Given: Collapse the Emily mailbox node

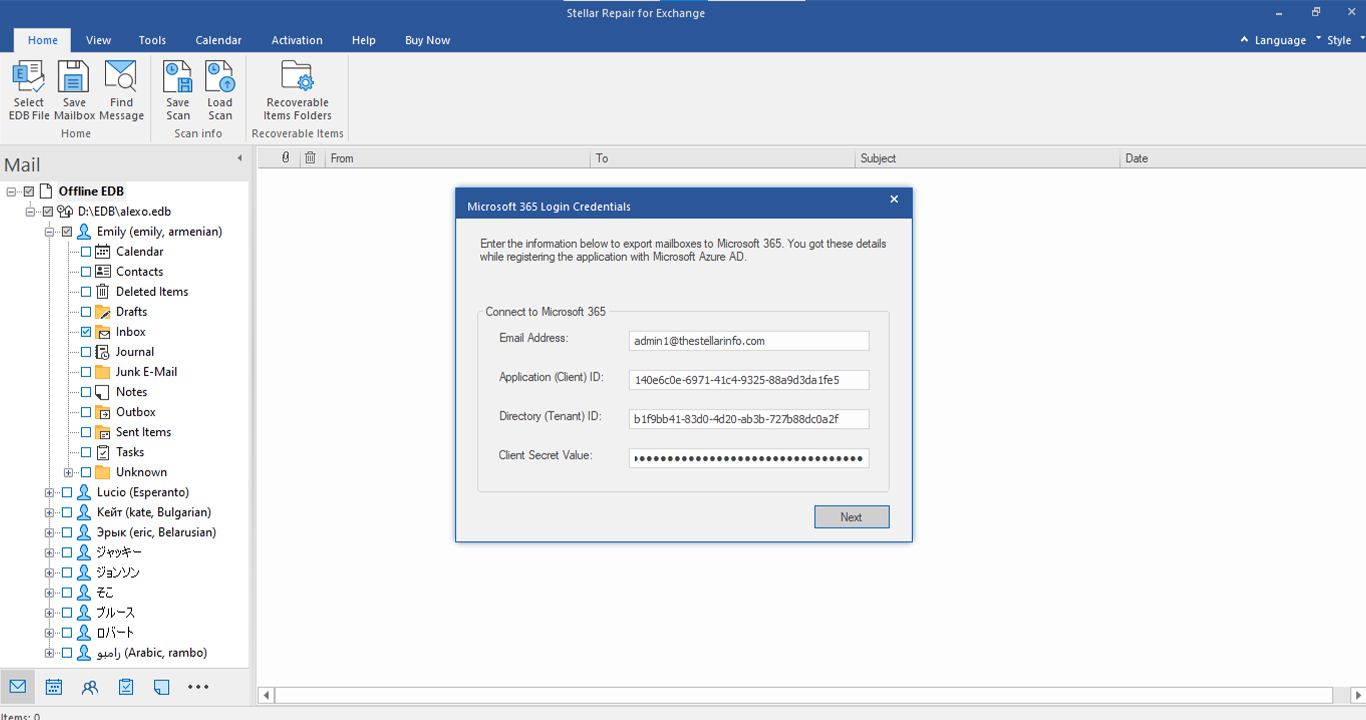Looking at the screenshot, I should pos(49,232).
